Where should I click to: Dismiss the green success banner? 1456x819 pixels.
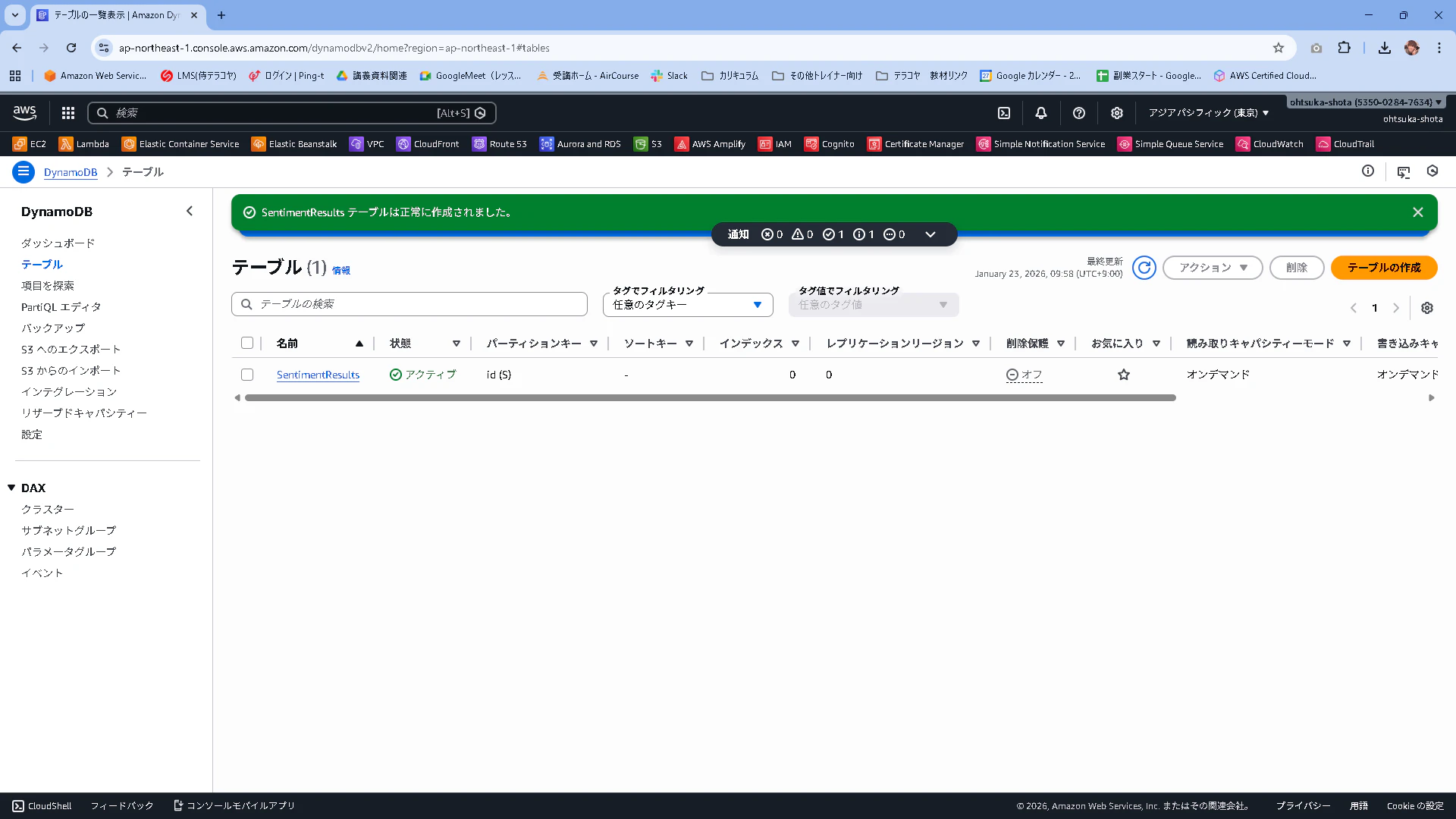pyautogui.click(x=1418, y=212)
